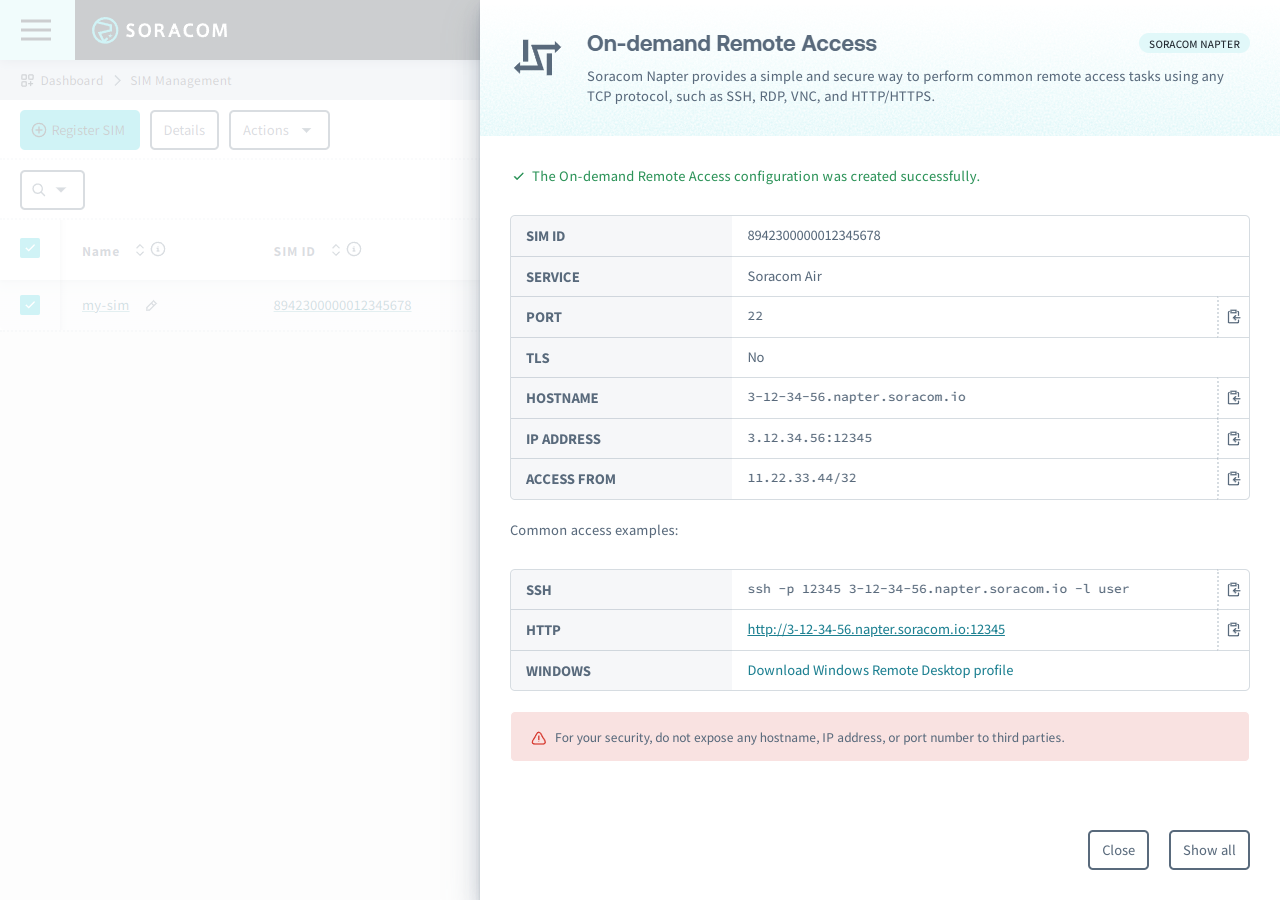
Task: Copy the IP ADDRESS value
Action: pos(1233,438)
